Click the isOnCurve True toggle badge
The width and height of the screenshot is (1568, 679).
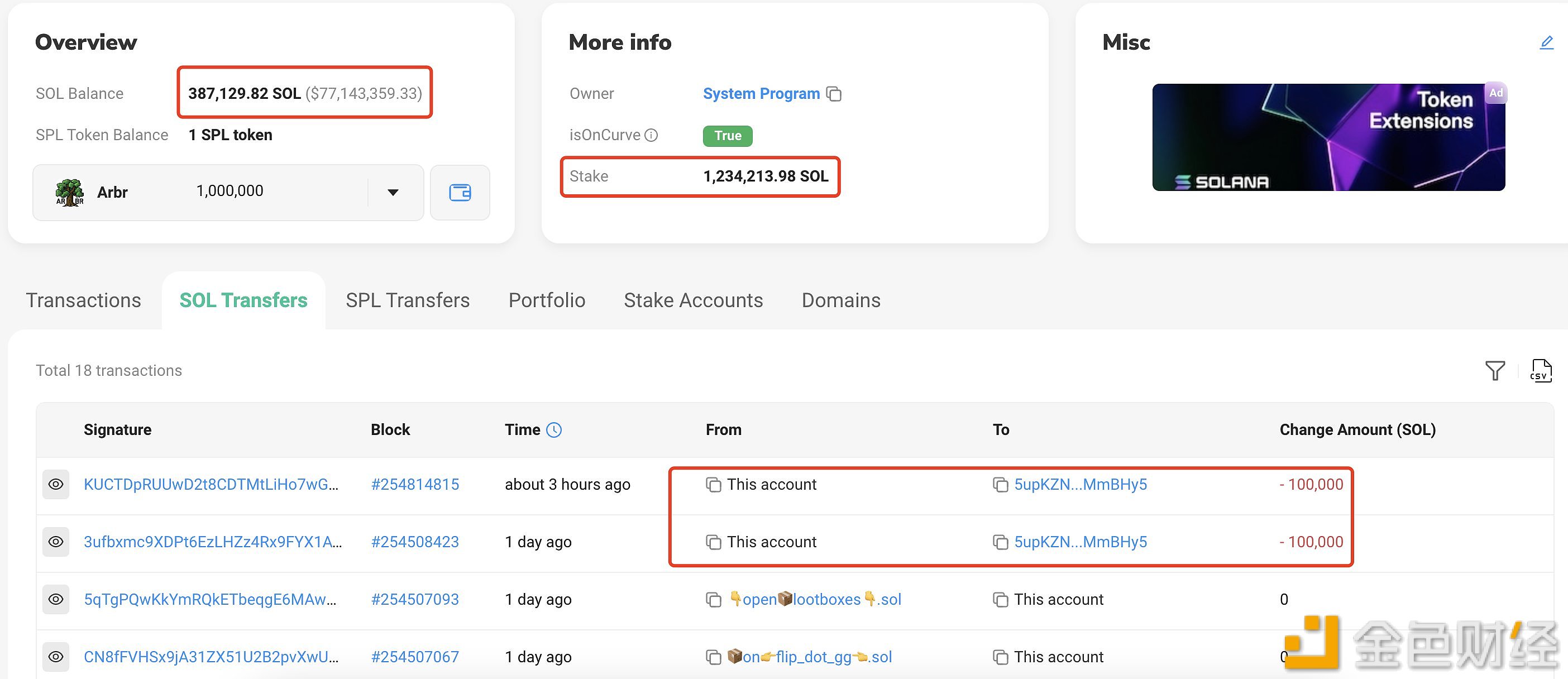pyautogui.click(x=728, y=134)
